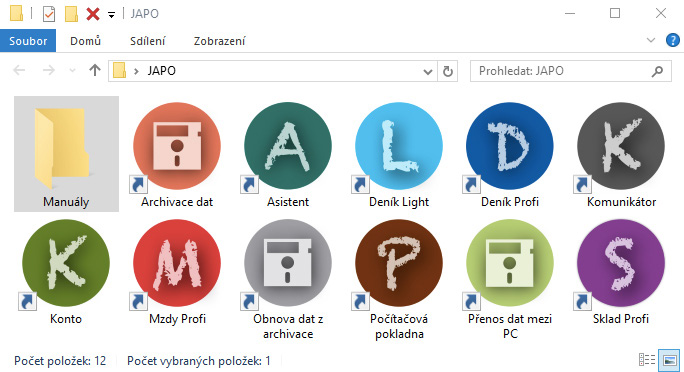
Task: Minimize the JAPO window
Action: (x=570, y=14)
